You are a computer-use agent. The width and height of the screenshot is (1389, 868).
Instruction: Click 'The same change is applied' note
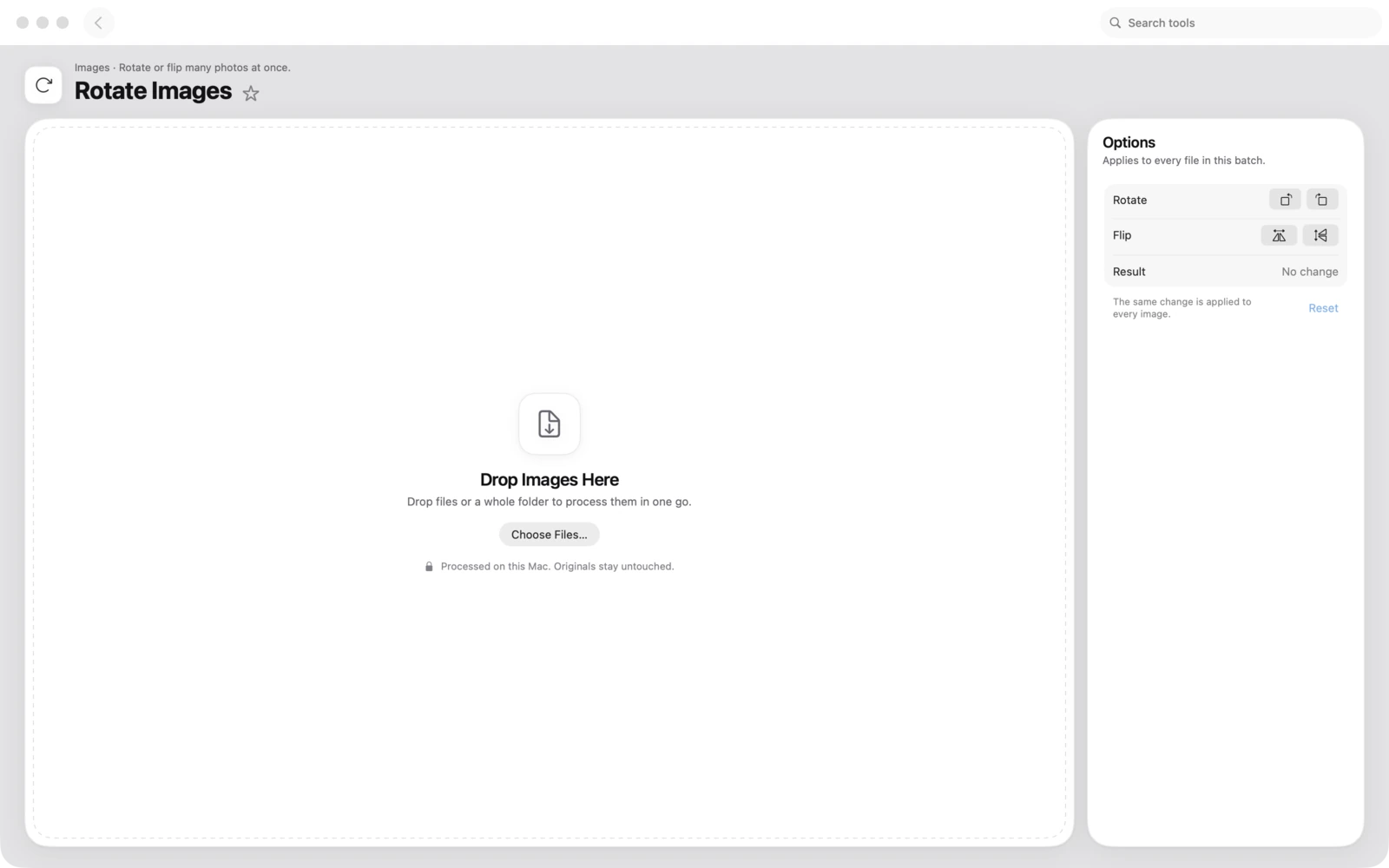(1182, 308)
